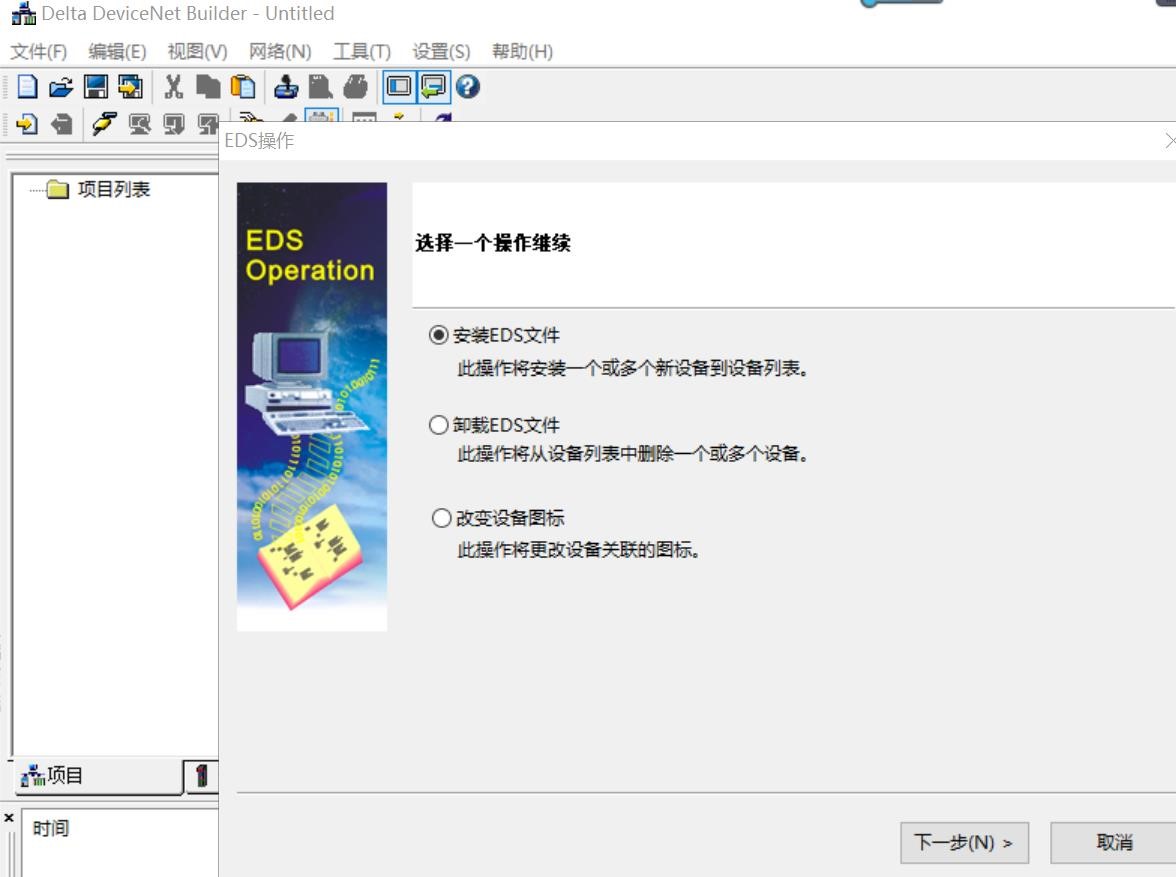
Task: Click the Paste clipboard icon
Action: (x=242, y=87)
